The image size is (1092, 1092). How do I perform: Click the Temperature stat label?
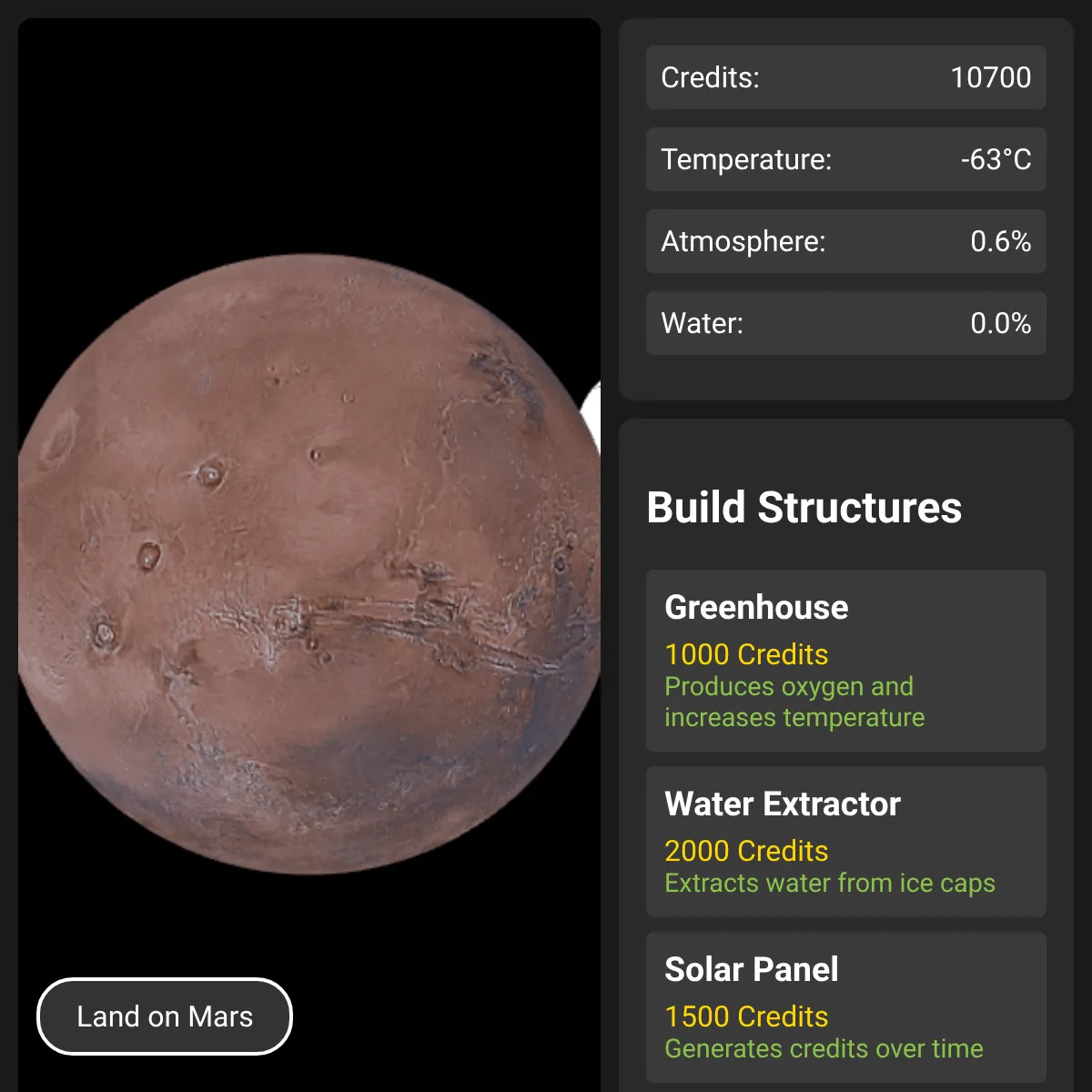[x=746, y=159]
